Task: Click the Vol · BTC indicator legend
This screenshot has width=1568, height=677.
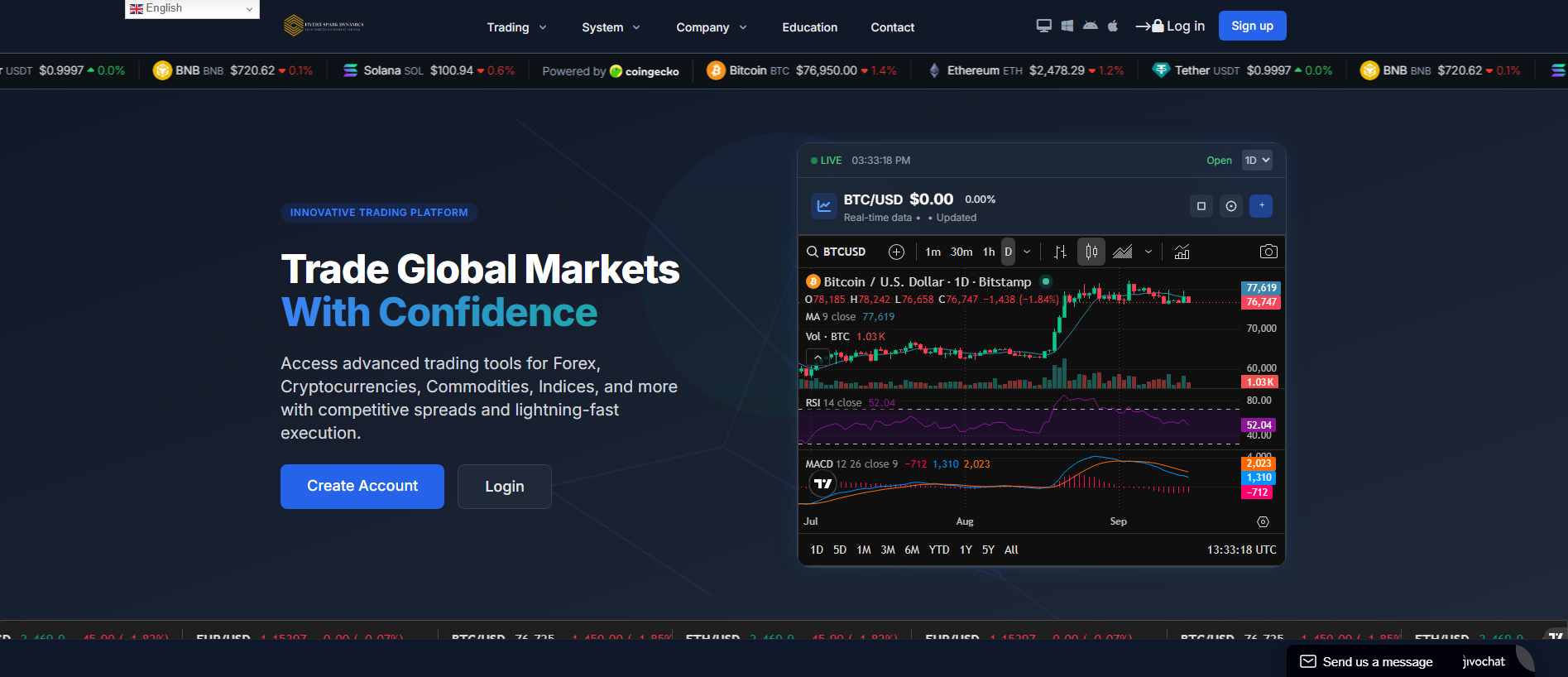Action: [x=845, y=337]
